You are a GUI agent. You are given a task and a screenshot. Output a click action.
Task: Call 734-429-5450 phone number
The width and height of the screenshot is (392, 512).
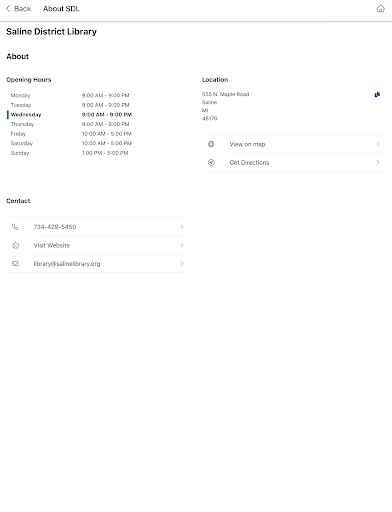tap(55, 227)
